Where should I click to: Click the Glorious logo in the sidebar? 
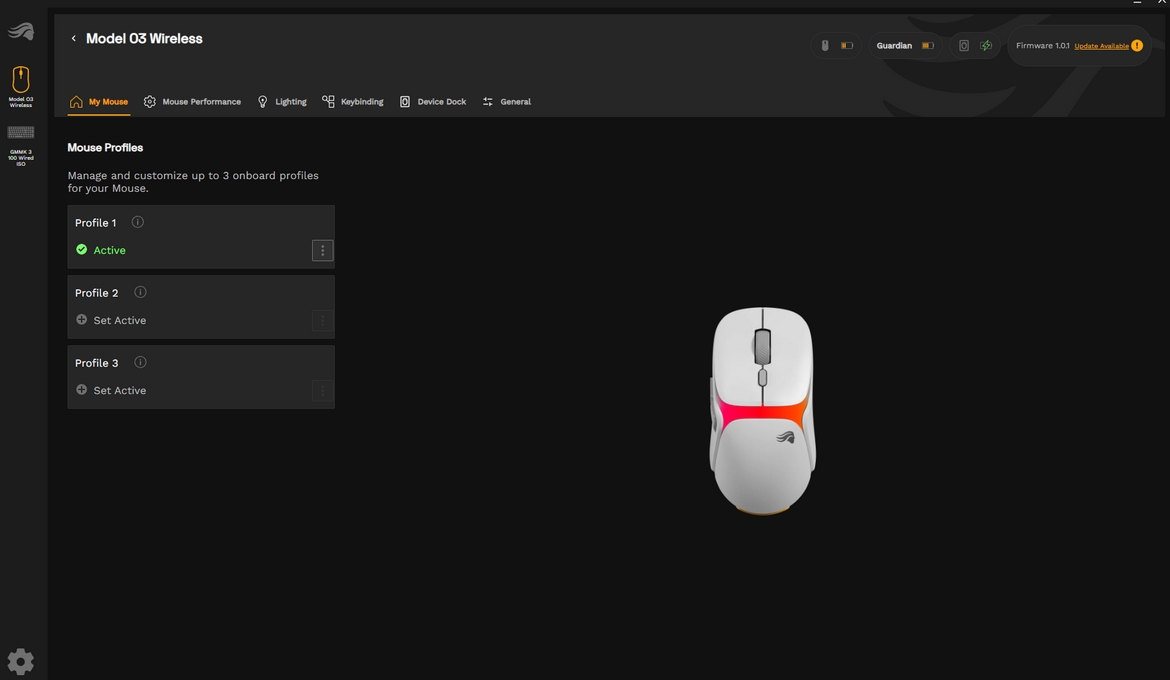click(21, 31)
